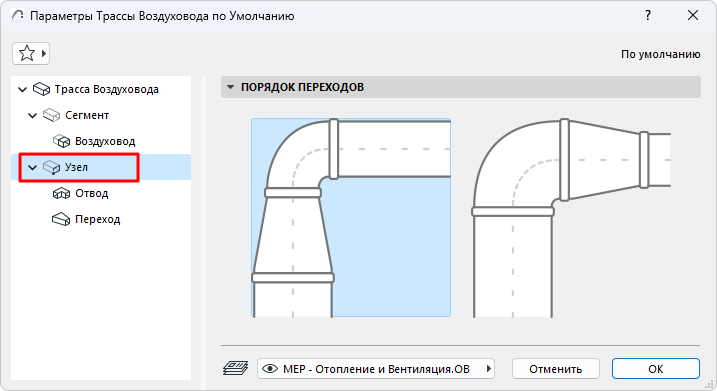Choose transition-after-elbow order option
This screenshot has width=717, height=391.
(x=572, y=218)
